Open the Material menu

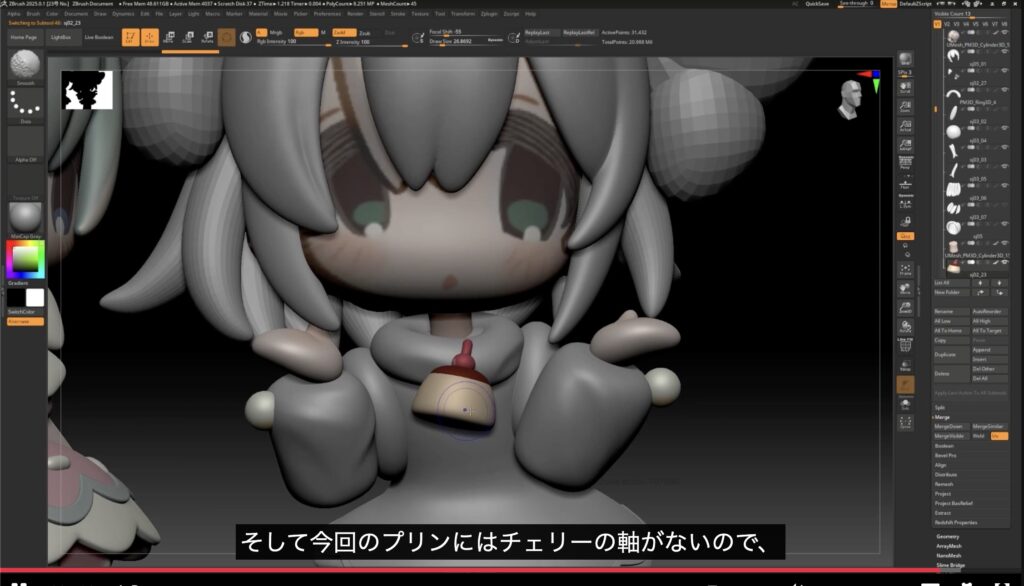(x=258, y=14)
